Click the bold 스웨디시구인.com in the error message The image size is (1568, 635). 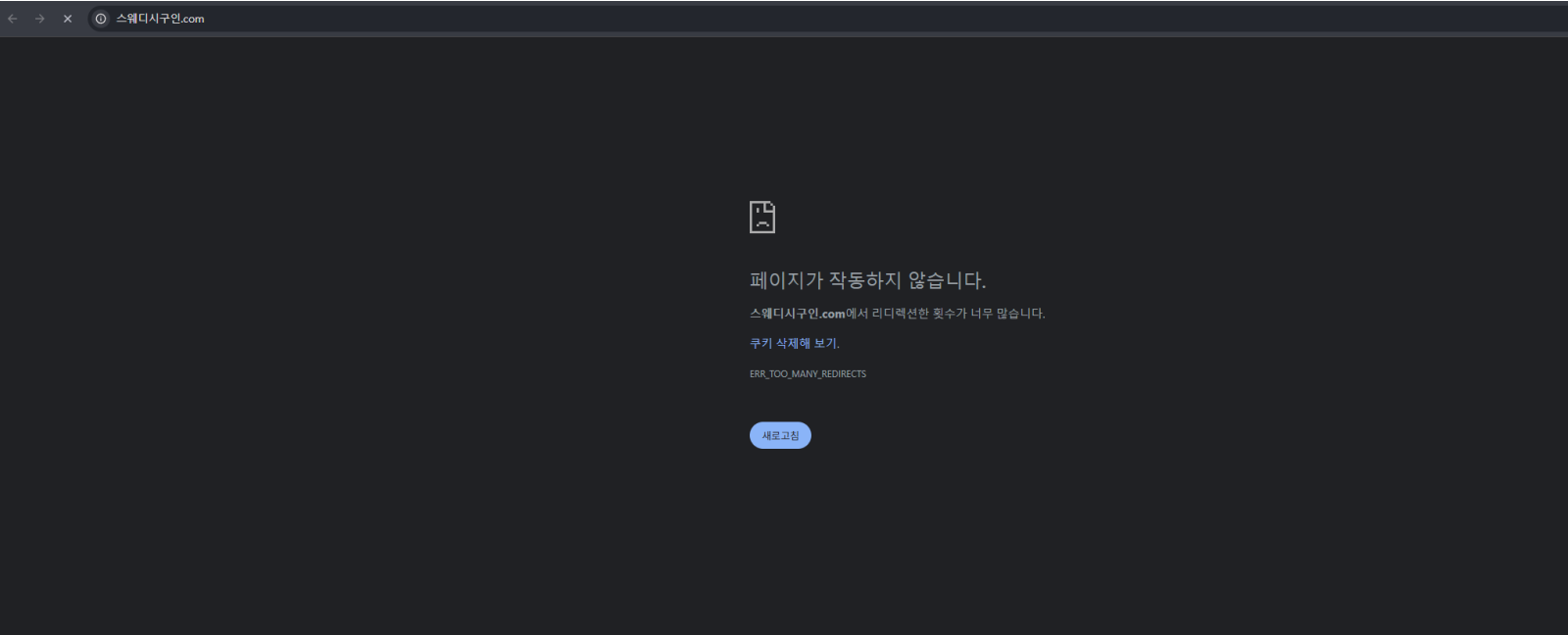click(797, 314)
